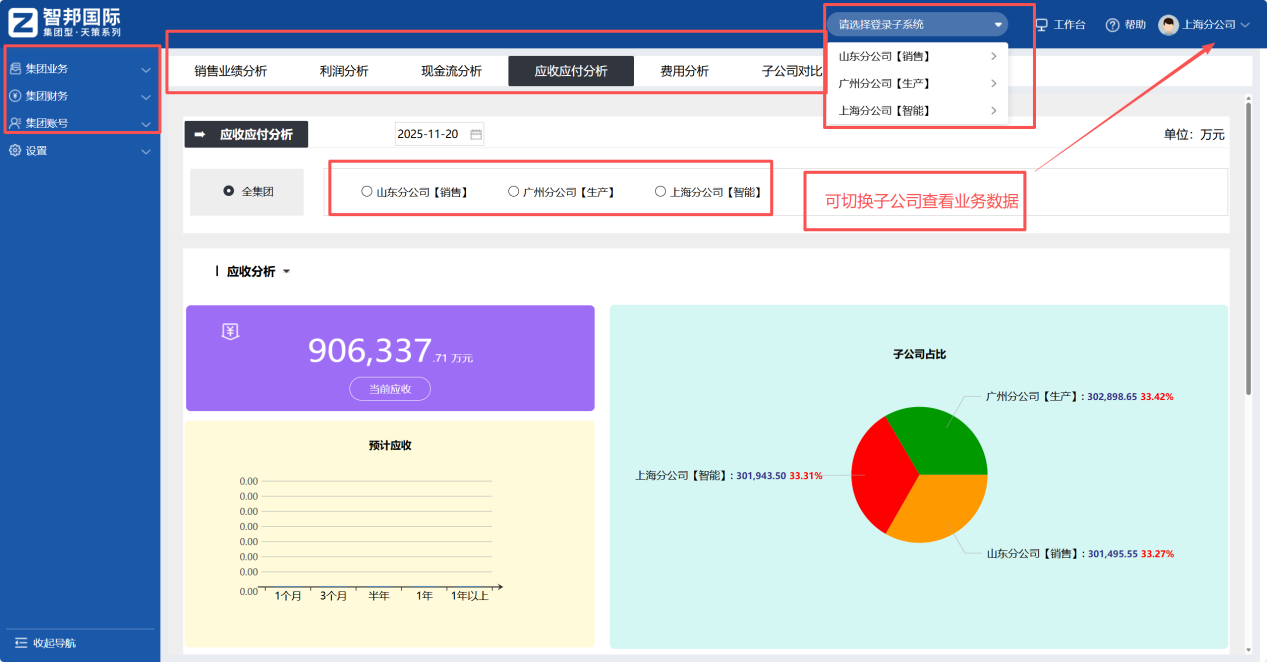Screen dimensions: 1267x662
Task: Open 设置 via the gear icon
Action: point(14,151)
